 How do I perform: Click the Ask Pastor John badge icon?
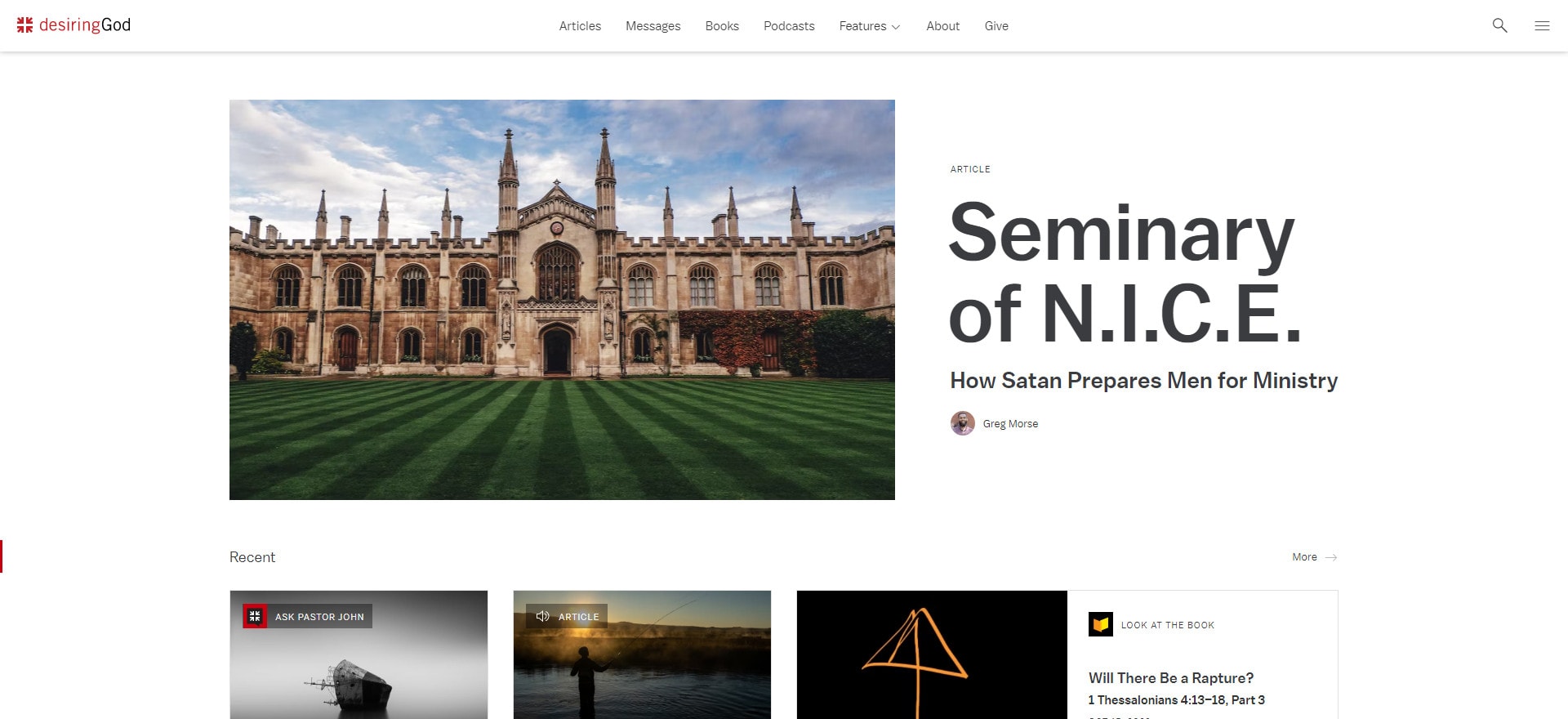[255, 616]
